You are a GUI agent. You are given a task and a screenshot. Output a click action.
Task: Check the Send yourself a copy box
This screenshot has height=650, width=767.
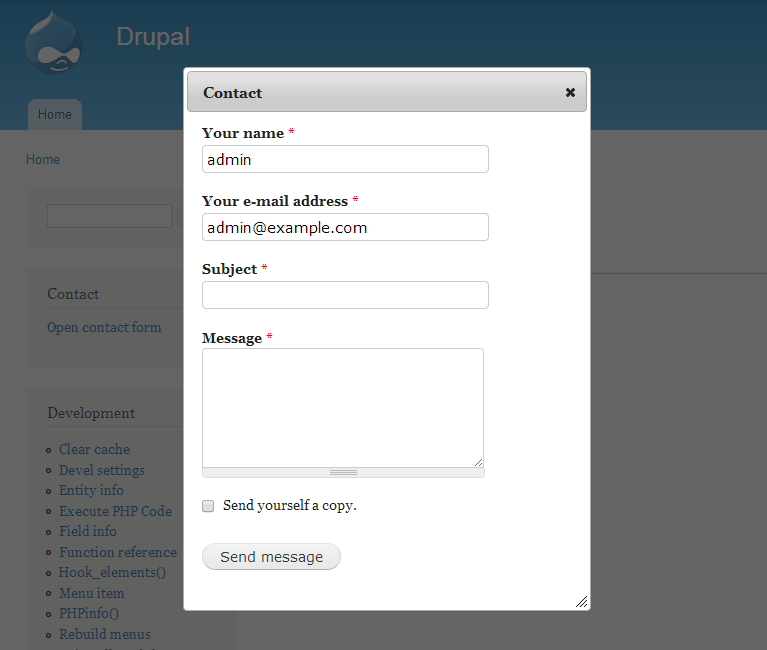pos(208,506)
